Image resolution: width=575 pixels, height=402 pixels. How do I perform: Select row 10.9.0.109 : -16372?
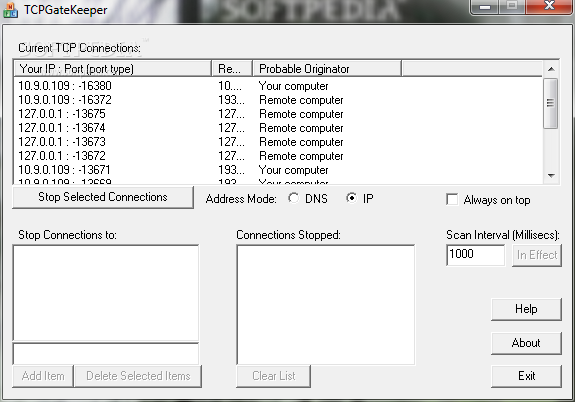[278, 100]
